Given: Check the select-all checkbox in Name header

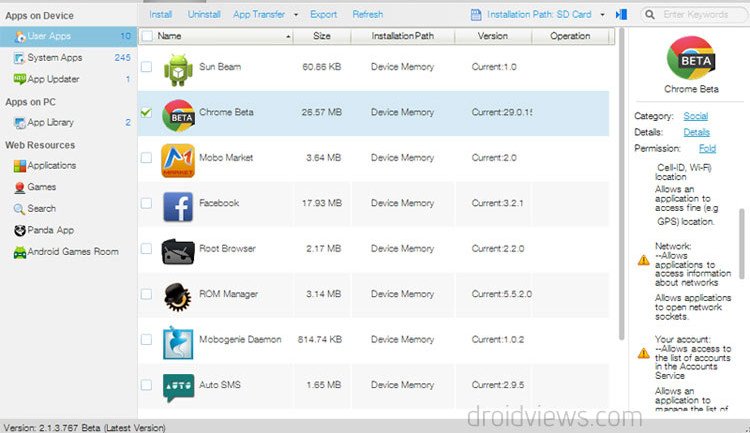Looking at the screenshot, I should coord(148,36).
